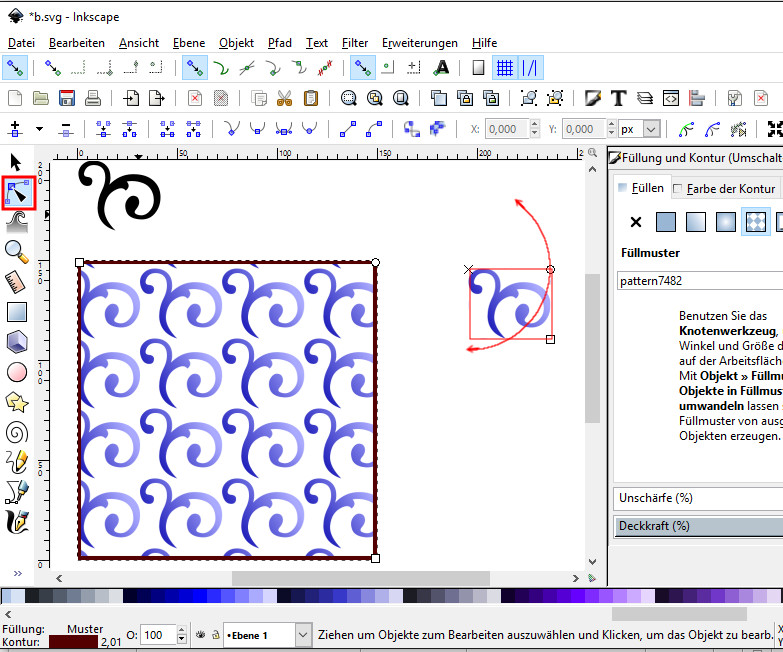Open the Pfad menu

point(280,43)
